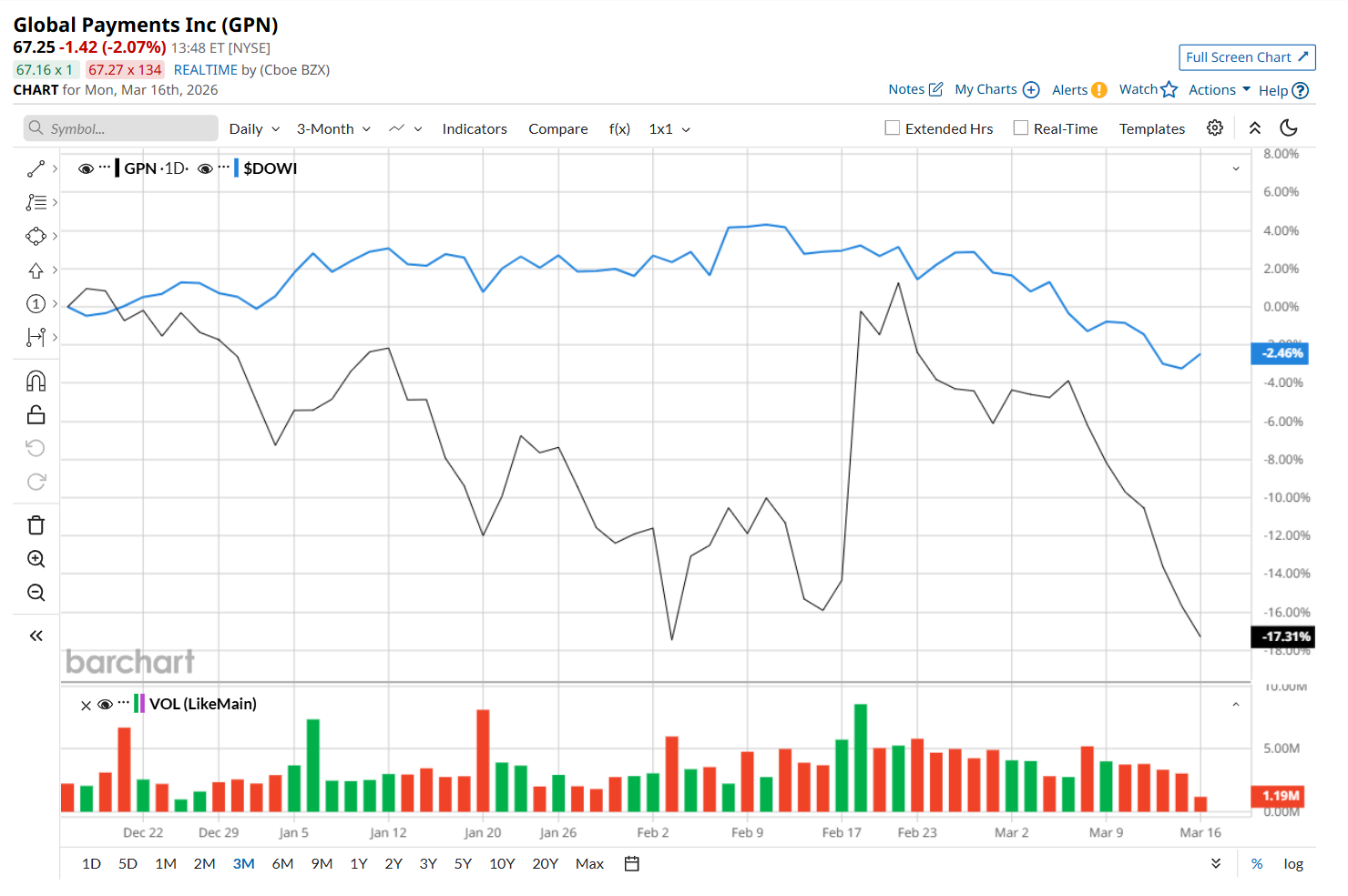Hide the GPN price series

tap(86, 168)
